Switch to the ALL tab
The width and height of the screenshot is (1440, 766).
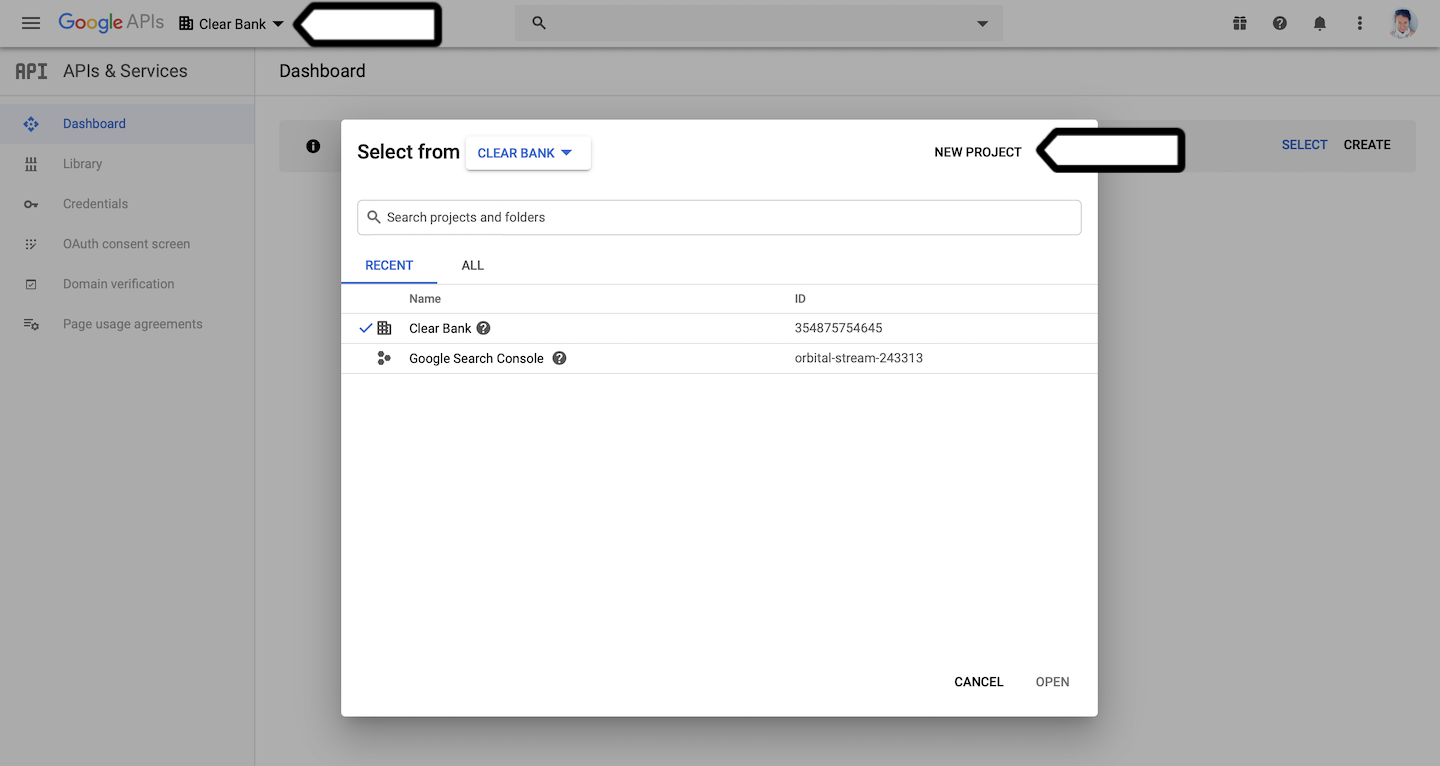tap(473, 265)
